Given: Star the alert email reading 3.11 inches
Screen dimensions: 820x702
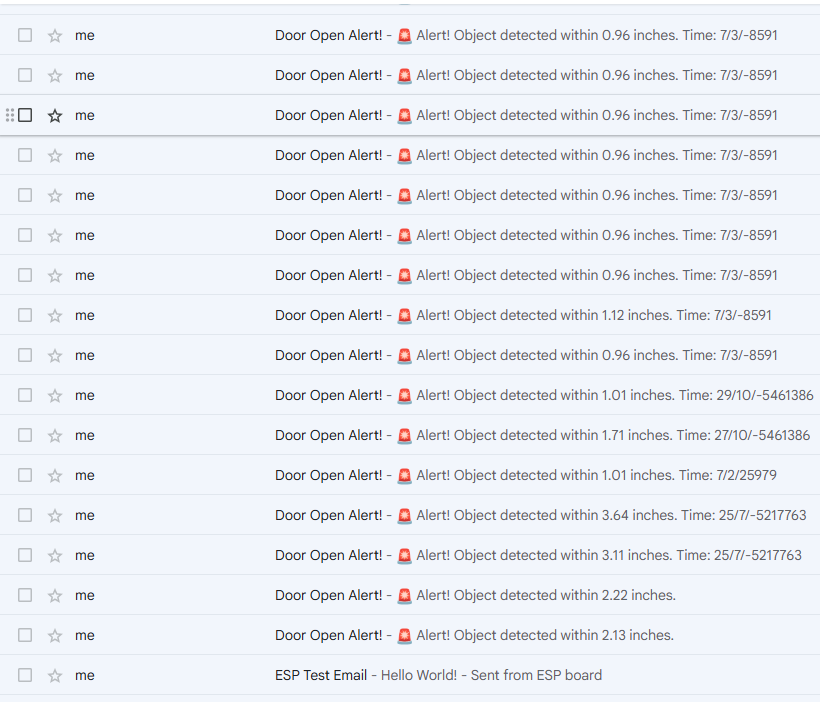Looking at the screenshot, I should [55, 555].
